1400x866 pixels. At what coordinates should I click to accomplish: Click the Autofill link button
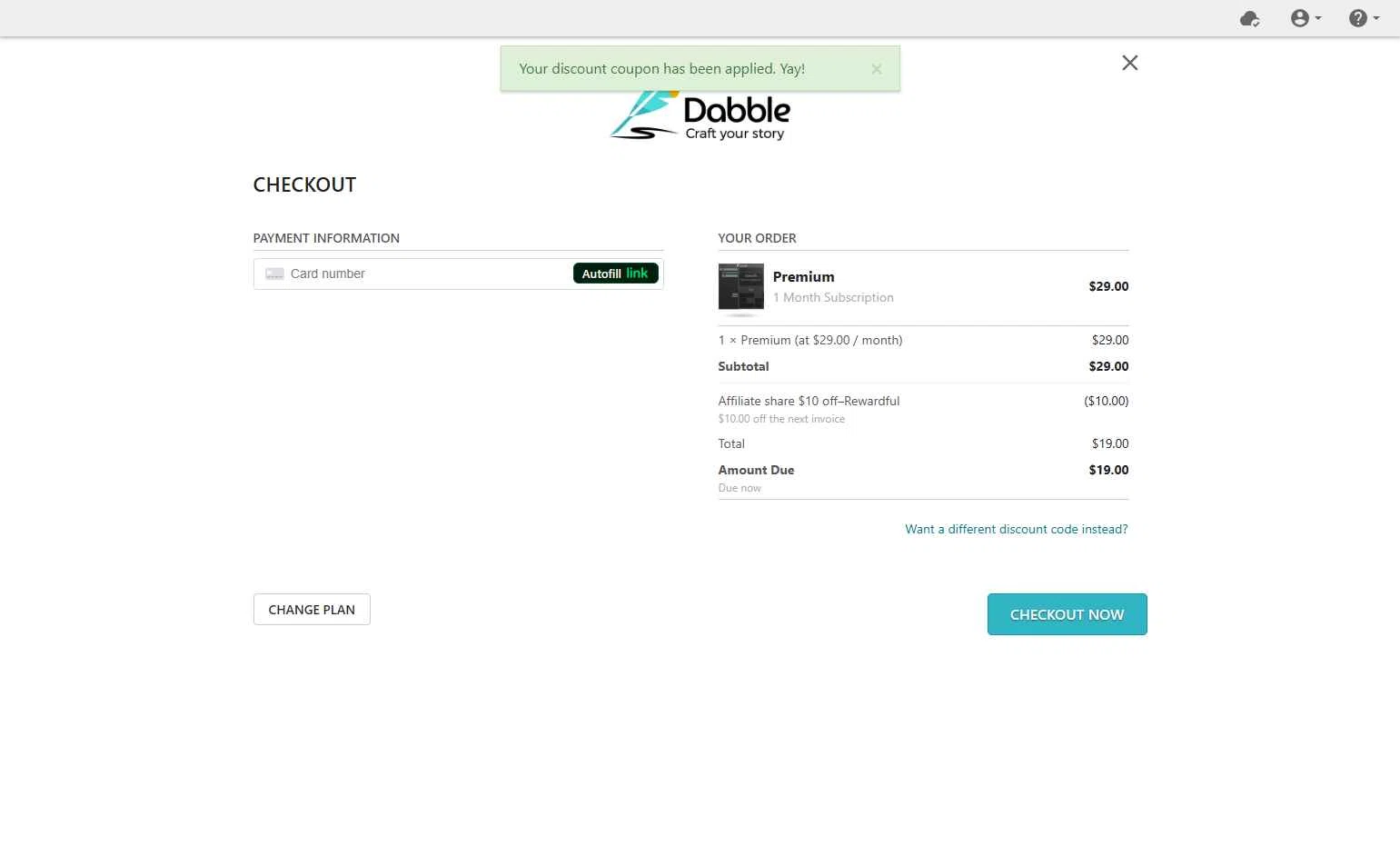615,274
